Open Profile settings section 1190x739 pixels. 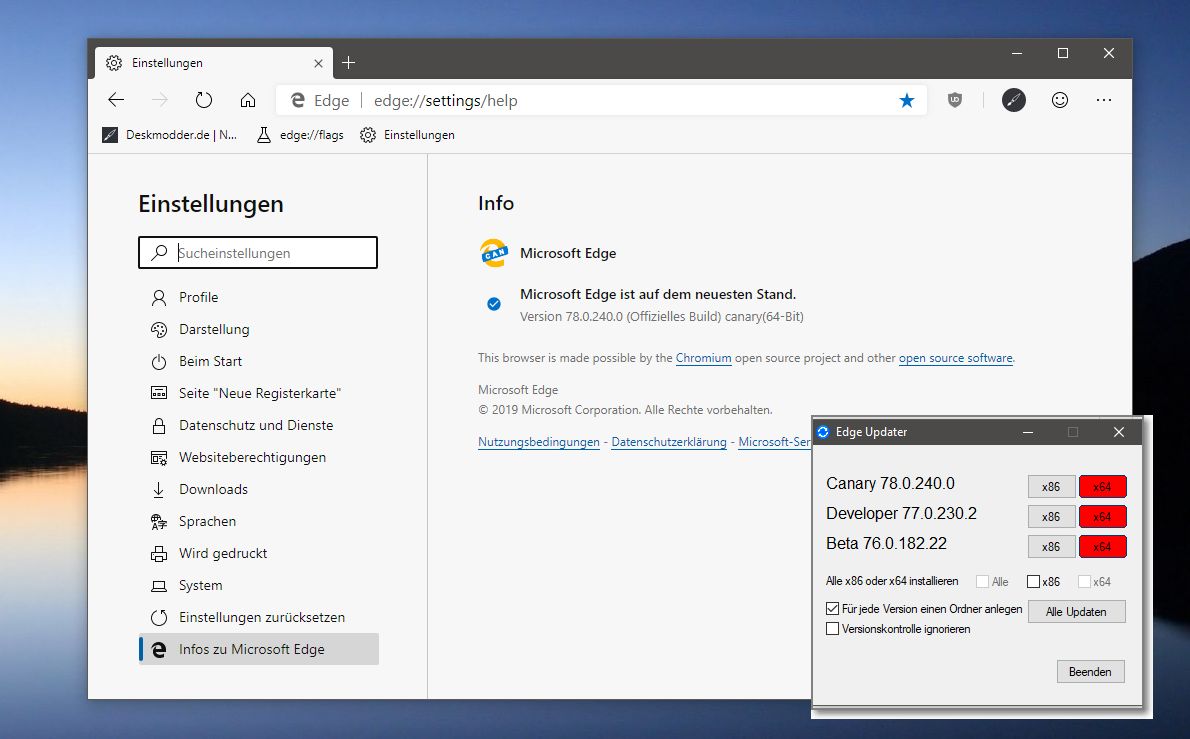click(259, 297)
